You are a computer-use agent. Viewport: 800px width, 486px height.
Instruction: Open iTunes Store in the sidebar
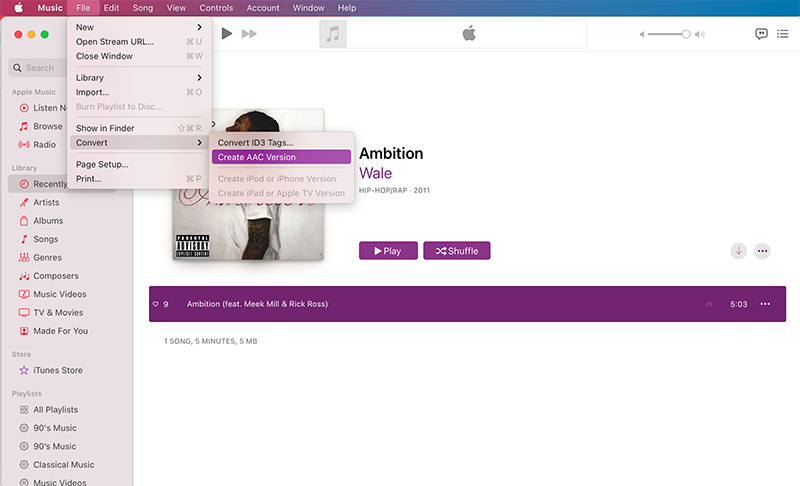(x=57, y=371)
